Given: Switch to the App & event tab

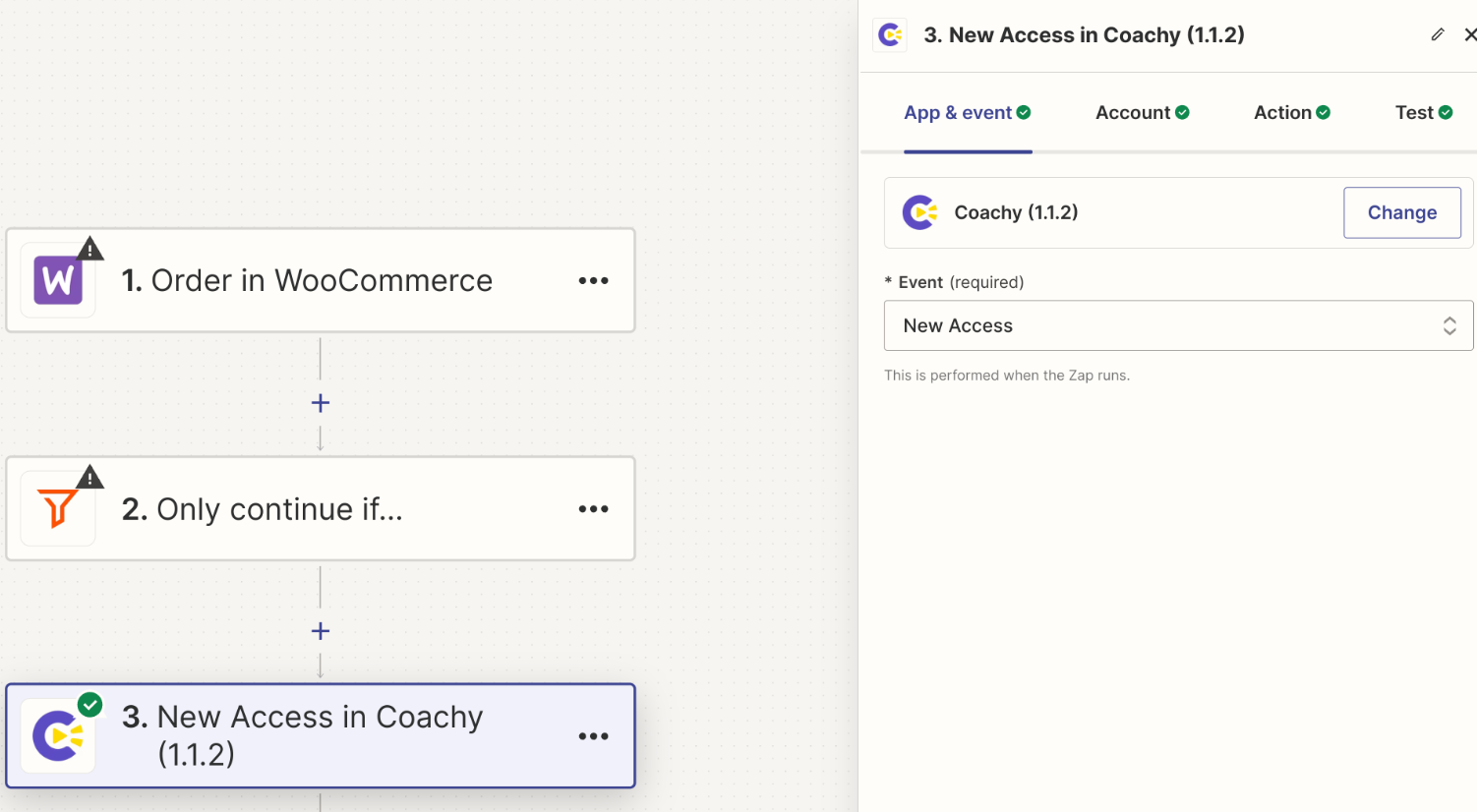Looking at the screenshot, I should tap(968, 113).
